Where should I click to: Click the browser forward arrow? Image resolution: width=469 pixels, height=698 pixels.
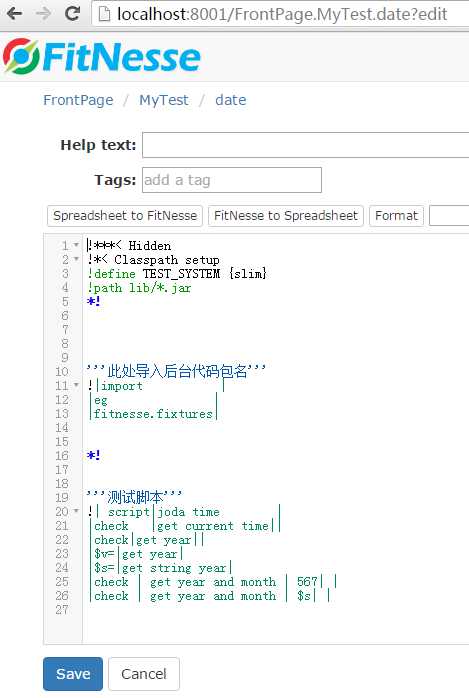(43, 14)
